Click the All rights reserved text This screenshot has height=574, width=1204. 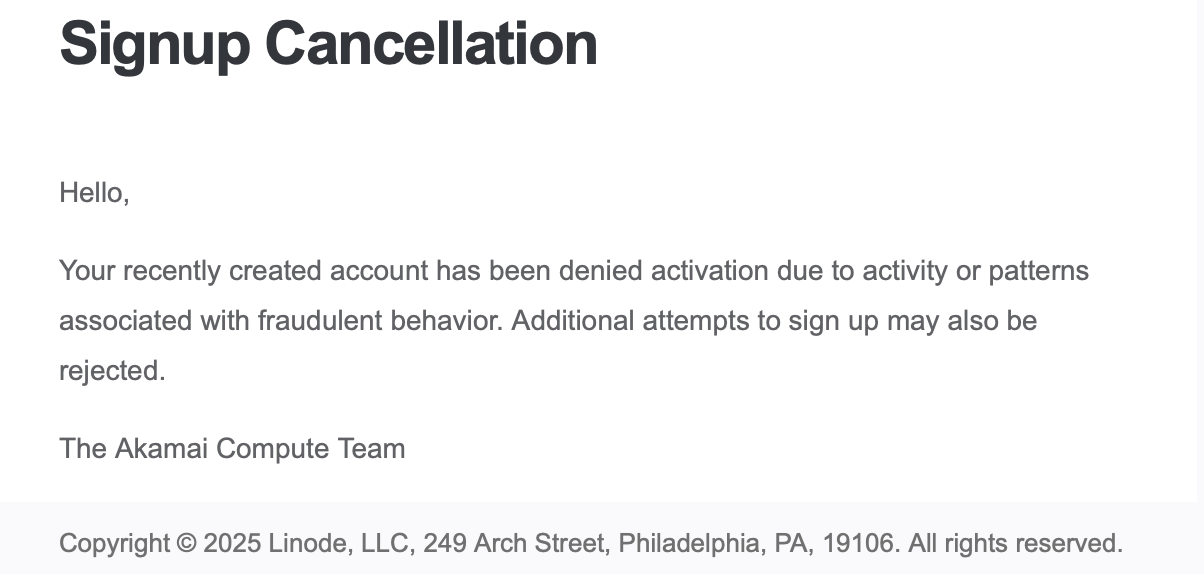pyautogui.click(x=1016, y=544)
